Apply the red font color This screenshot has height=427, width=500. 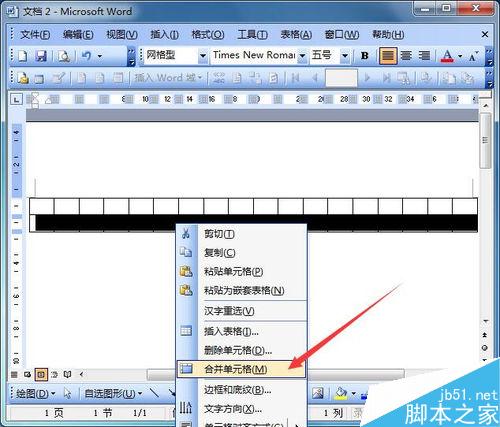(447, 56)
